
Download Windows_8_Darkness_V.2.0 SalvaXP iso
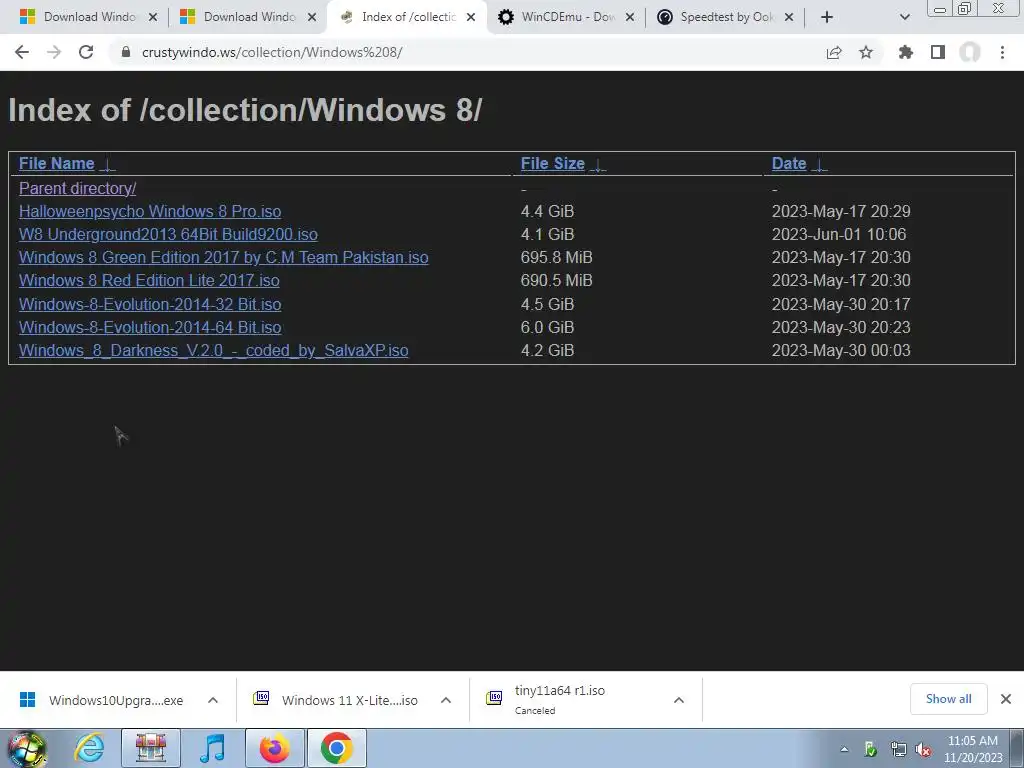click(214, 351)
